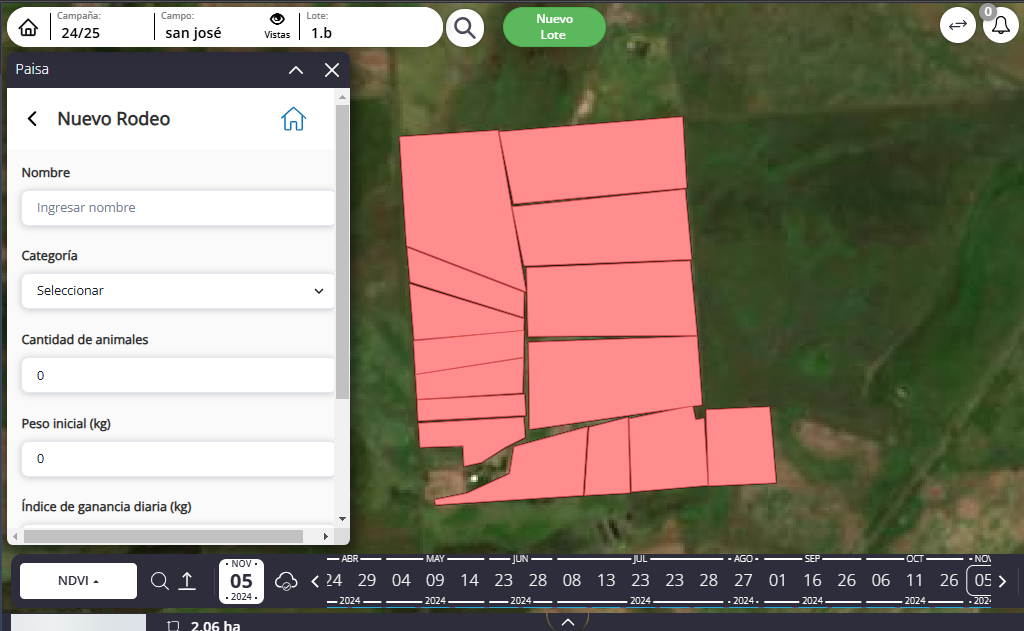Screen dimensions: 1024x631
Task: Open notifications bell icon
Action: tap(1000, 25)
